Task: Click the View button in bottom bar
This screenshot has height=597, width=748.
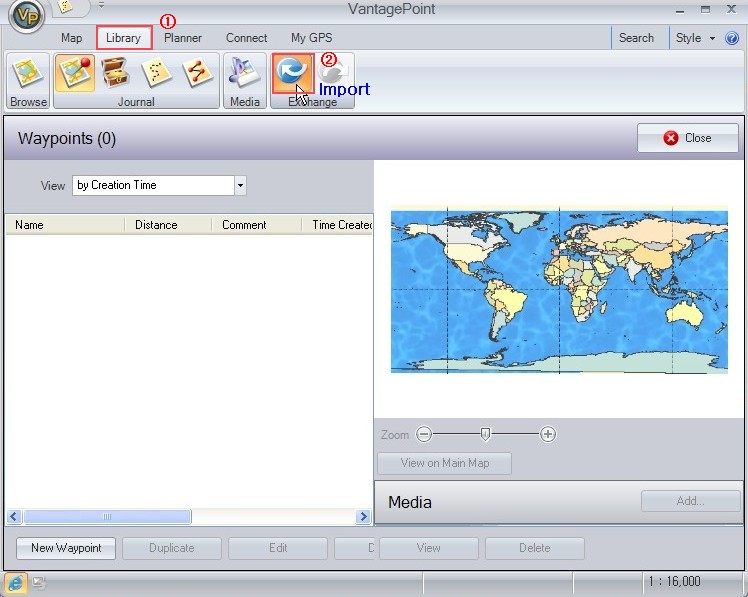Action: (x=428, y=548)
